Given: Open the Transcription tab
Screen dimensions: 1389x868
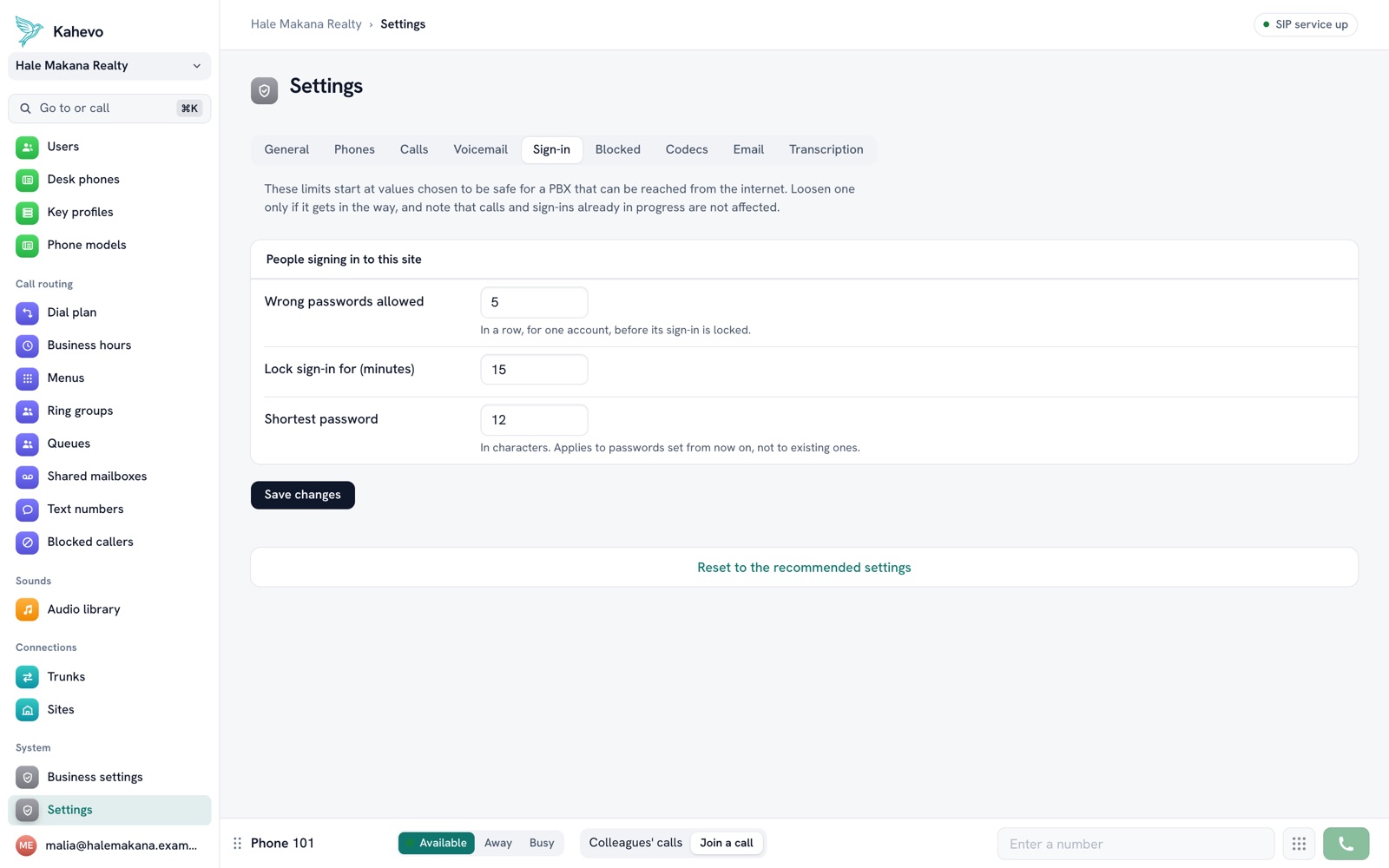Looking at the screenshot, I should [x=826, y=149].
